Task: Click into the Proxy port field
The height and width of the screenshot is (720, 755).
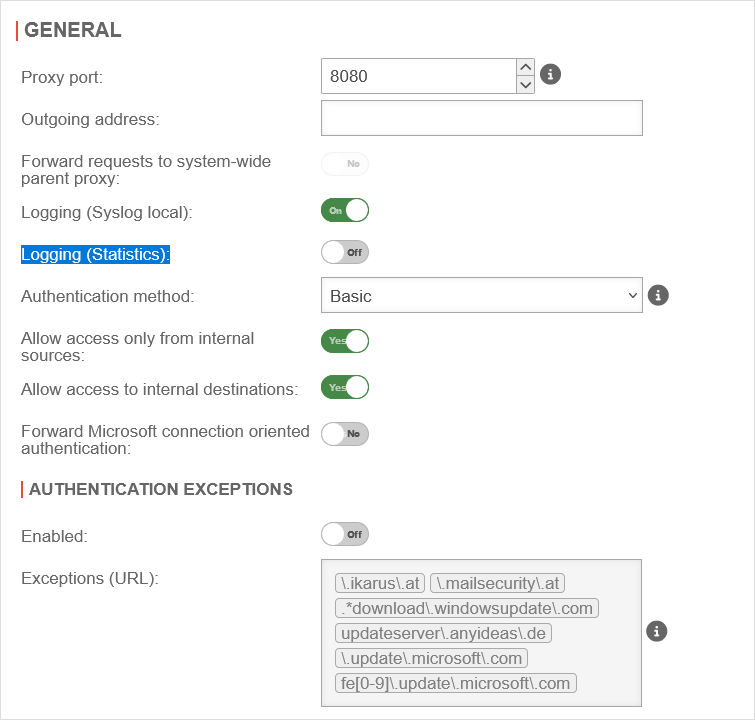Action: tap(418, 76)
